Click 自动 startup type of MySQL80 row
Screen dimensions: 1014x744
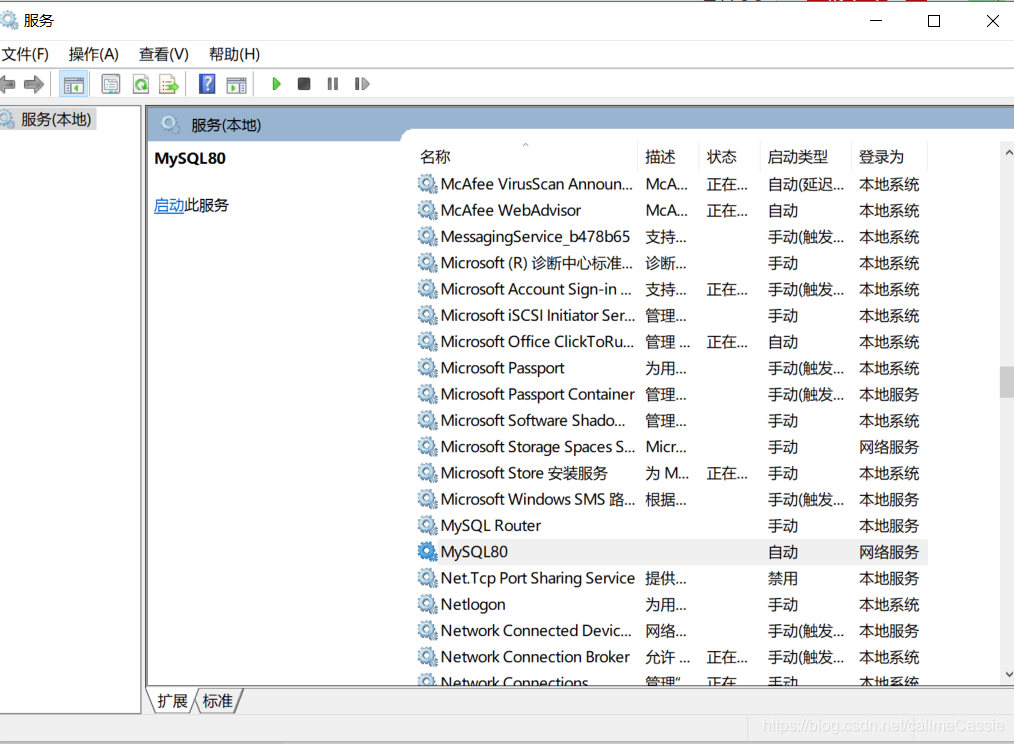782,552
